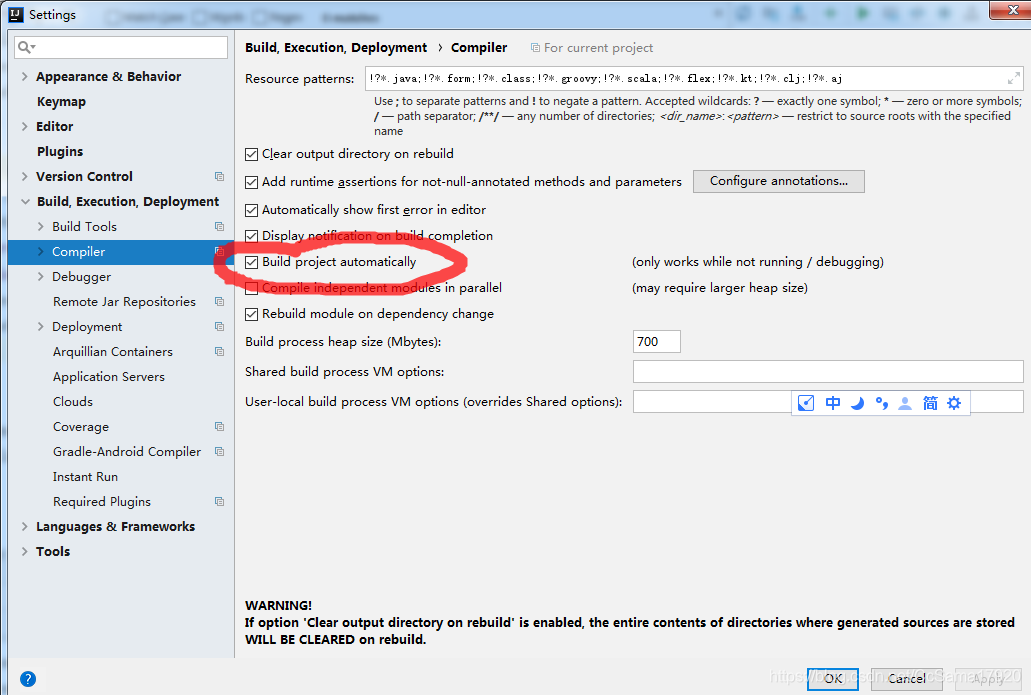Disable Automatically show first error in editor
This screenshot has width=1031, height=695.
point(251,210)
